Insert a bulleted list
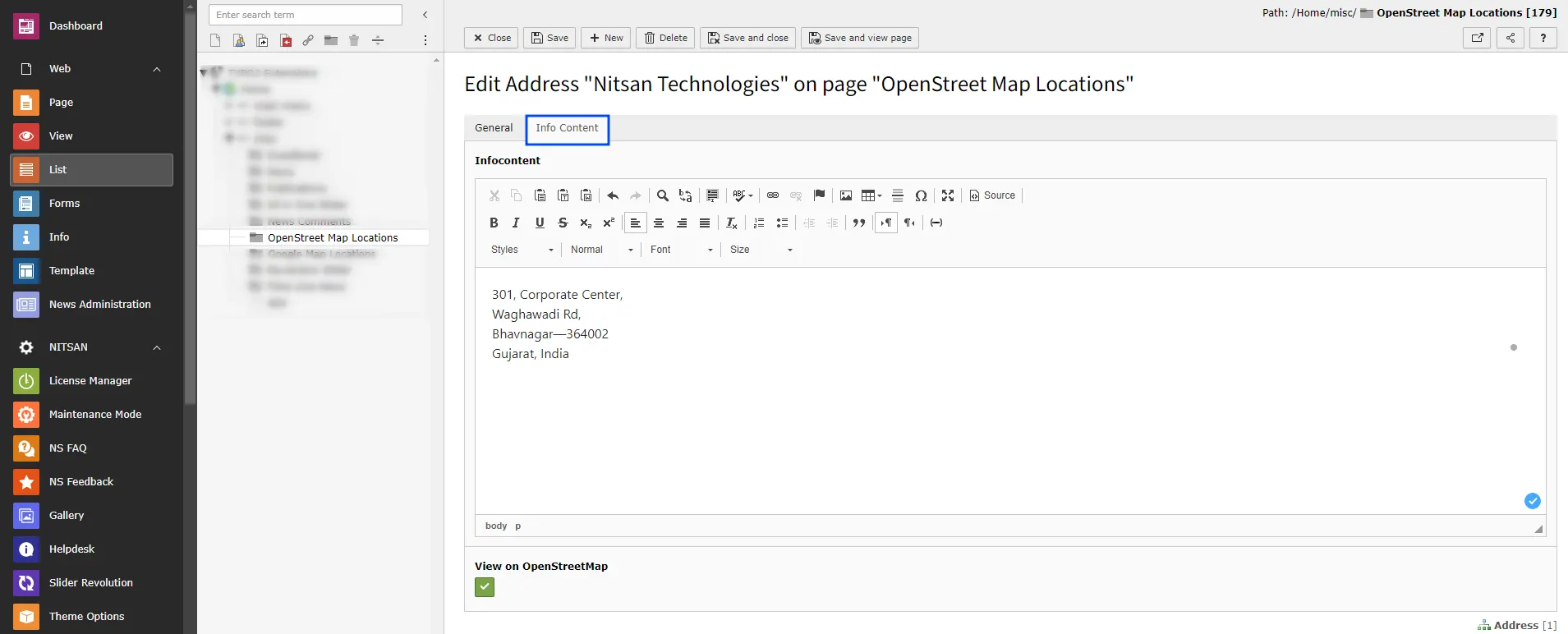This screenshot has height=634, width=1568. click(x=782, y=223)
